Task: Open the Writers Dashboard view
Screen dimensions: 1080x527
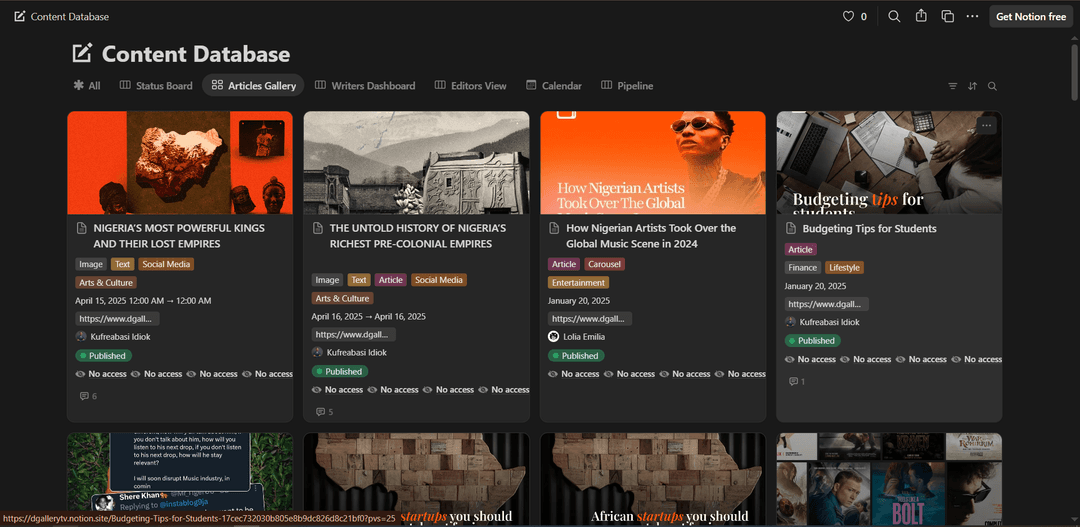Action: [x=365, y=86]
